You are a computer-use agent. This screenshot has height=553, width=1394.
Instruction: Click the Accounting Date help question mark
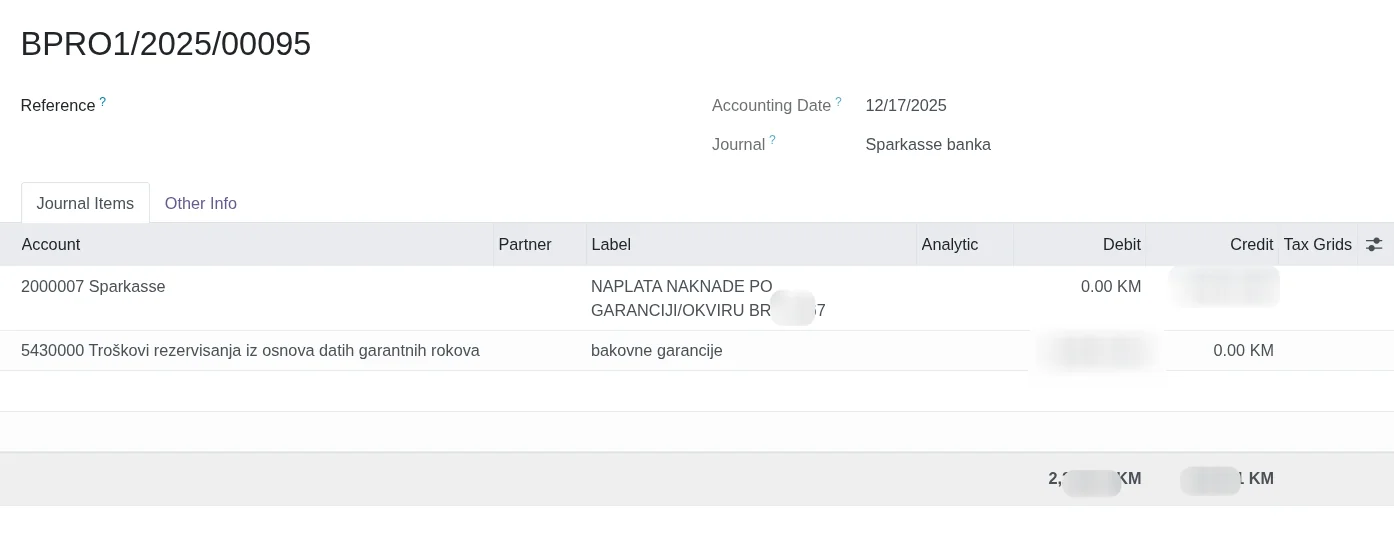838,102
